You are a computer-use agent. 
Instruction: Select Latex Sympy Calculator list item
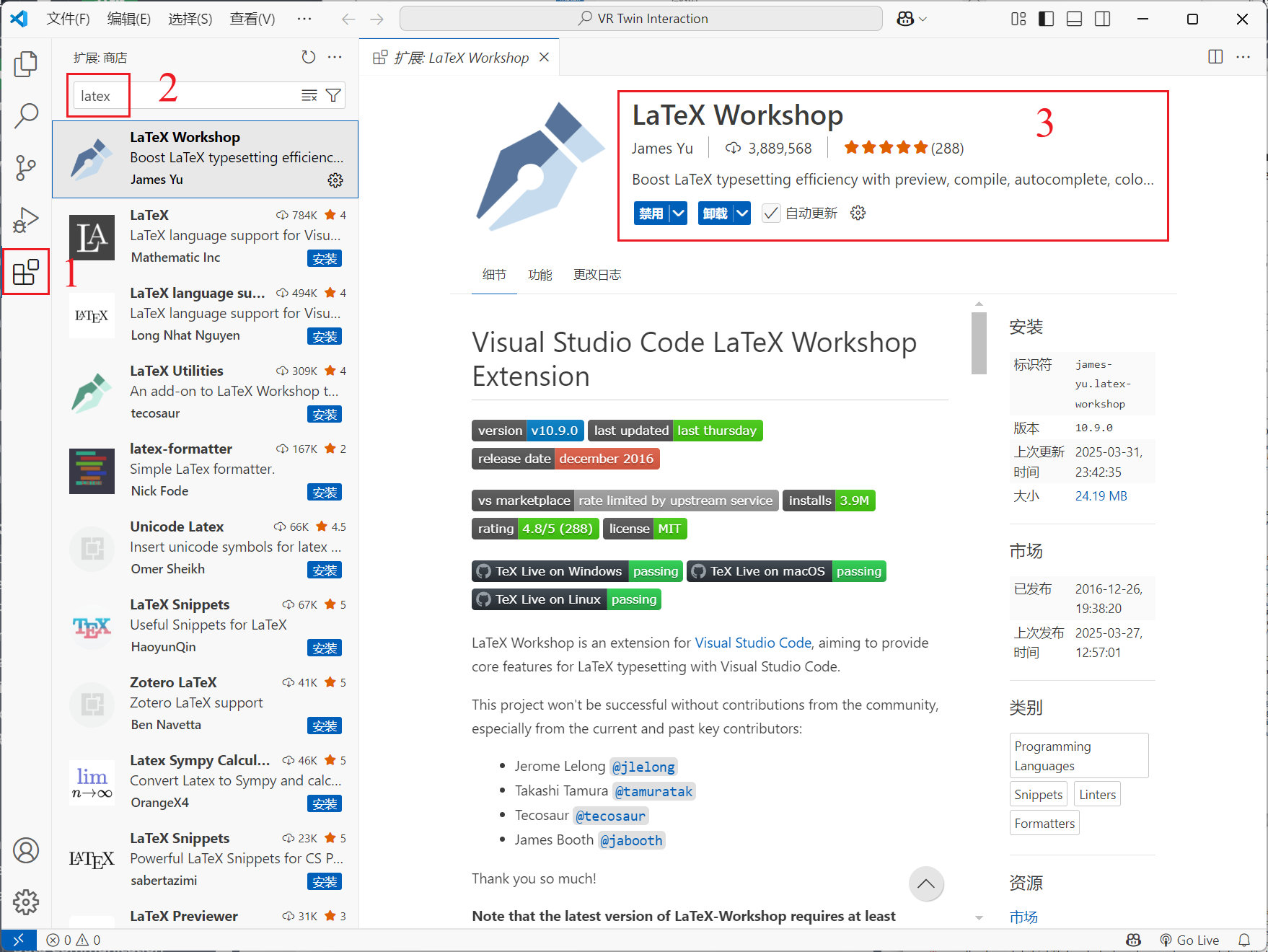(206, 782)
